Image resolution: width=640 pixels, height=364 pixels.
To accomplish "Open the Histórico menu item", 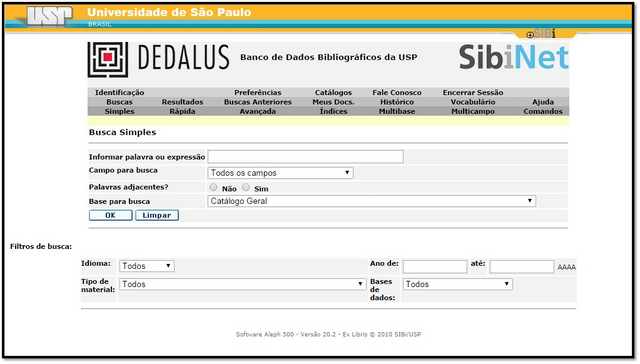I will (x=397, y=102).
